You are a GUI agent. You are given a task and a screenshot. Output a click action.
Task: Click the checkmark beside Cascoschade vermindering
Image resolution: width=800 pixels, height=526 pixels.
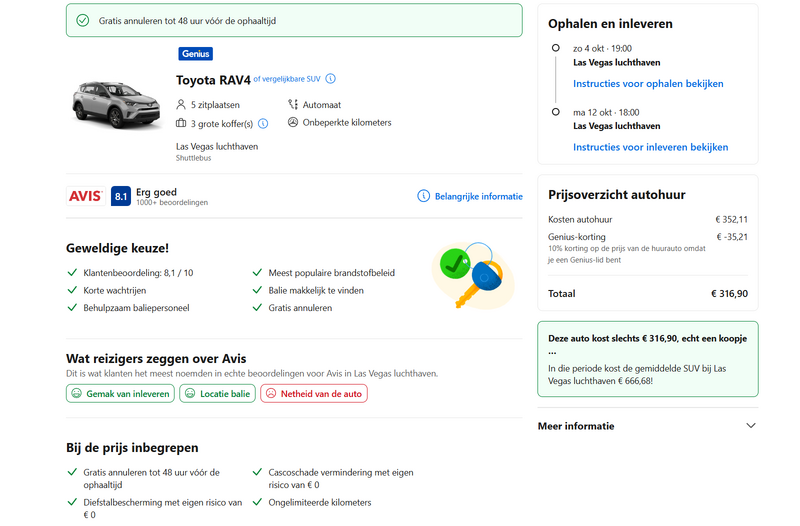257,472
